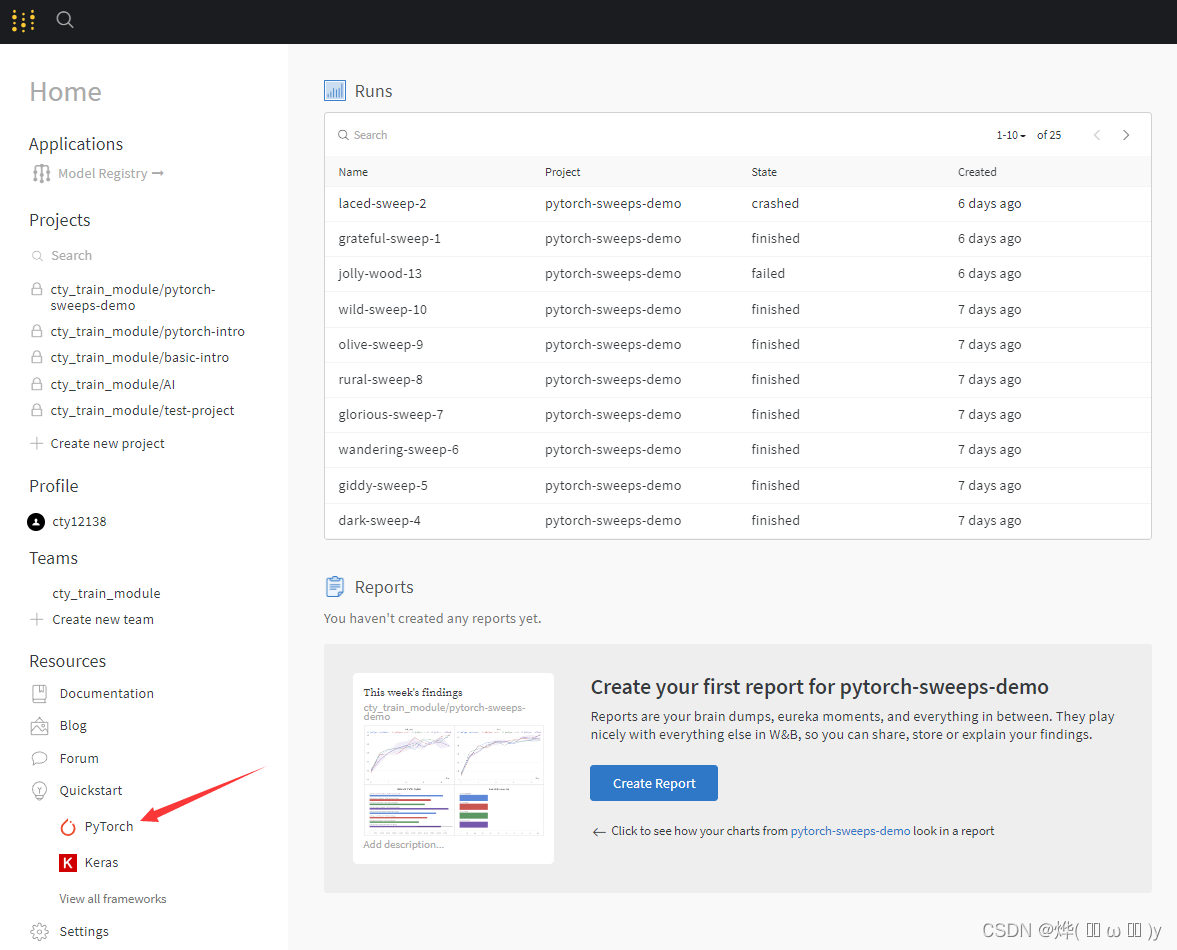Open Settings in sidebar
This screenshot has height=950, width=1177.
coord(84,931)
